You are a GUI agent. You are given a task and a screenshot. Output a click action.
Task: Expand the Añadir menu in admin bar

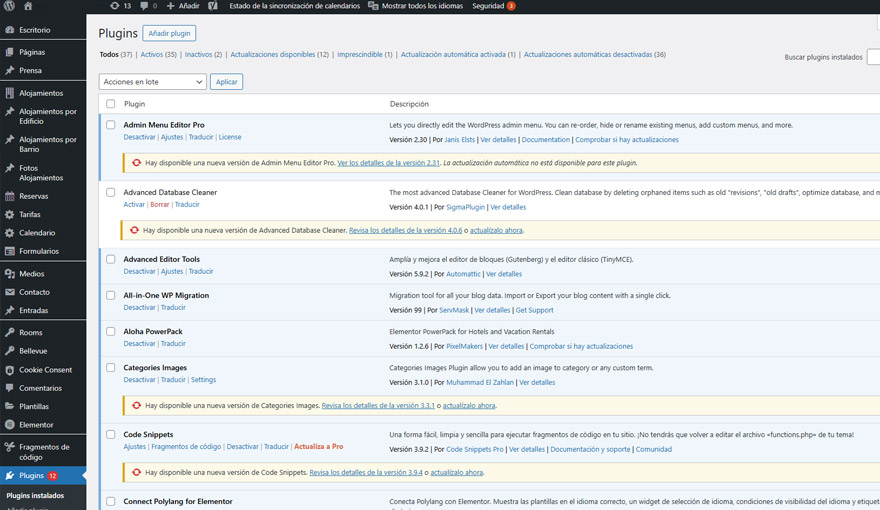tap(183, 6)
